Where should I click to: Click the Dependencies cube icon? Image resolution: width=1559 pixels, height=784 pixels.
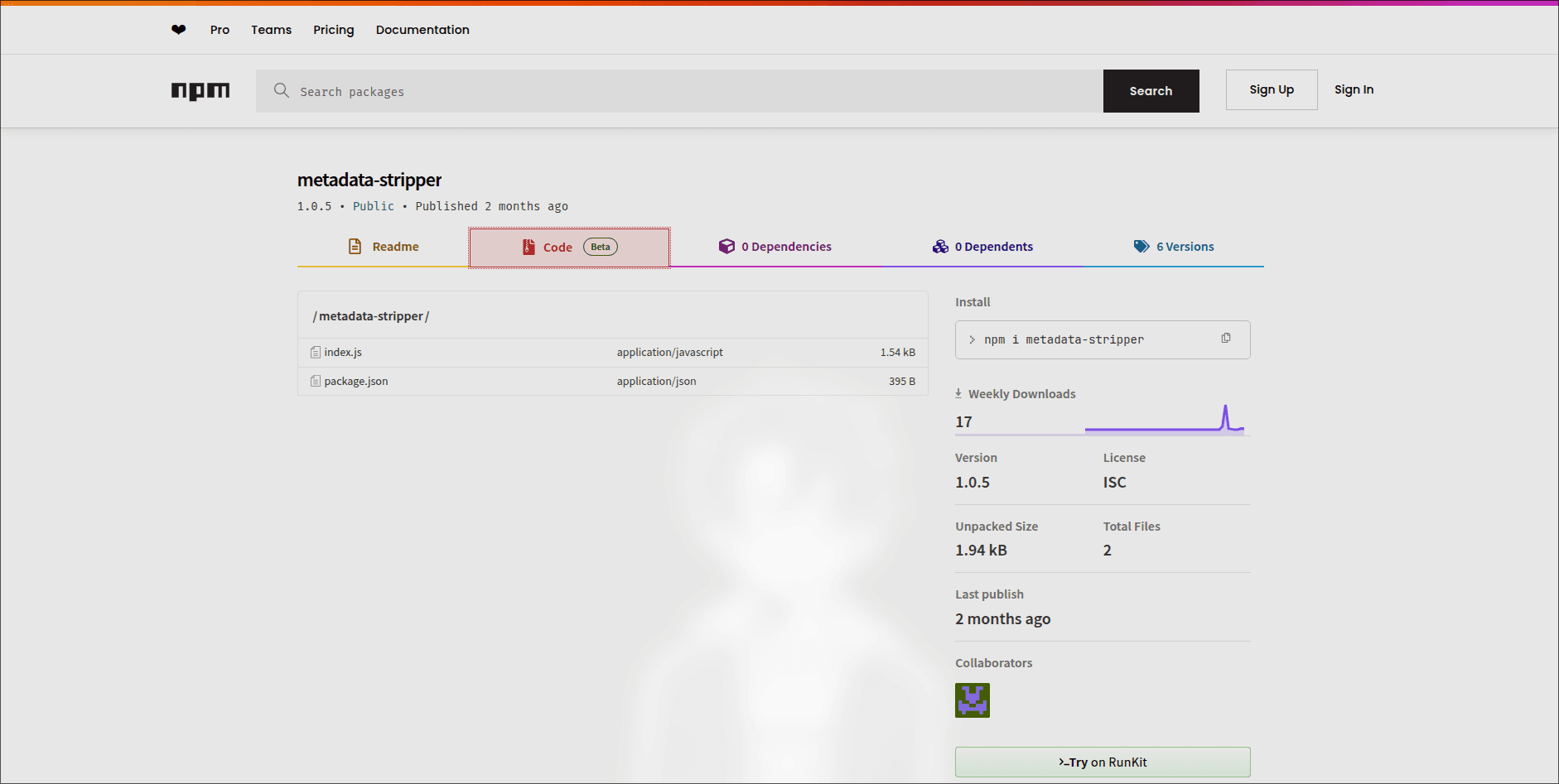(x=726, y=247)
